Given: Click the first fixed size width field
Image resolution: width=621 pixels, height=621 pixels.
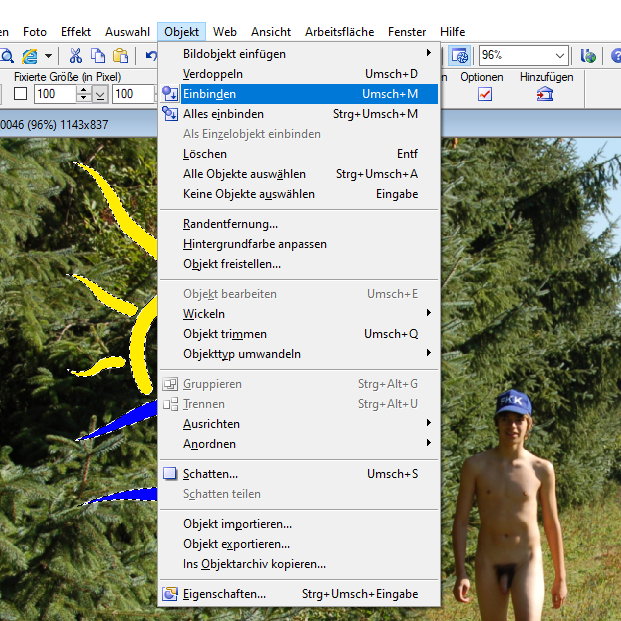Looking at the screenshot, I should pyautogui.click(x=54, y=94).
